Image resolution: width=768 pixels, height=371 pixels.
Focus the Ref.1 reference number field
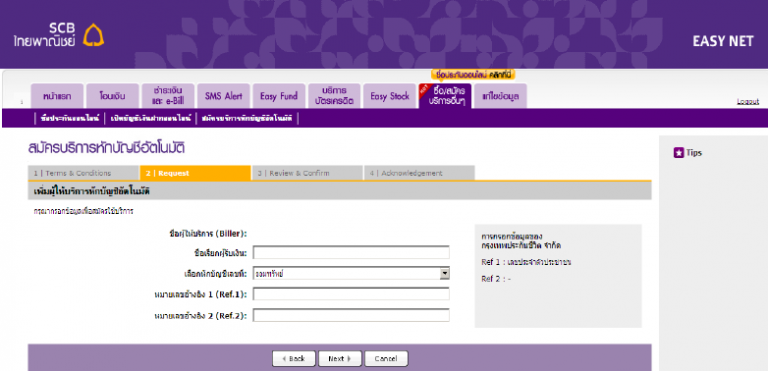[x=351, y=294]
